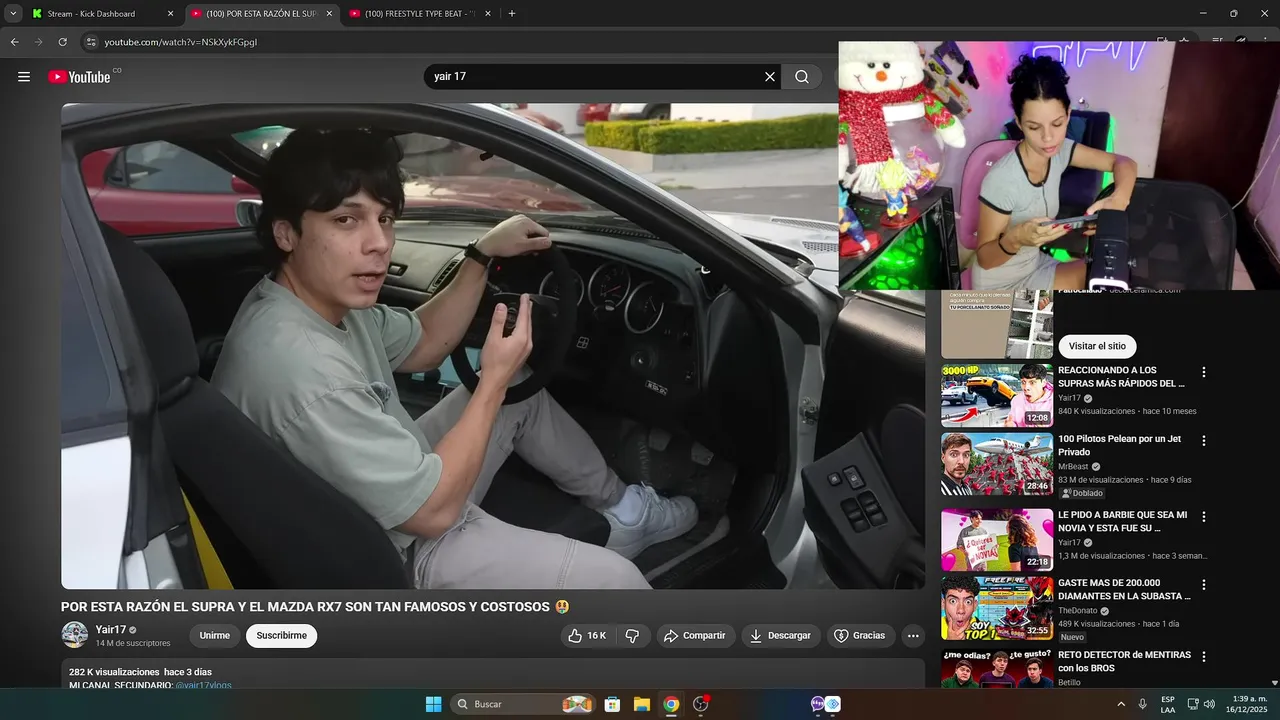This screenshot has height=720, width=1280.
Task: Open Chrome from taskbar
Action: coord(671,704)
